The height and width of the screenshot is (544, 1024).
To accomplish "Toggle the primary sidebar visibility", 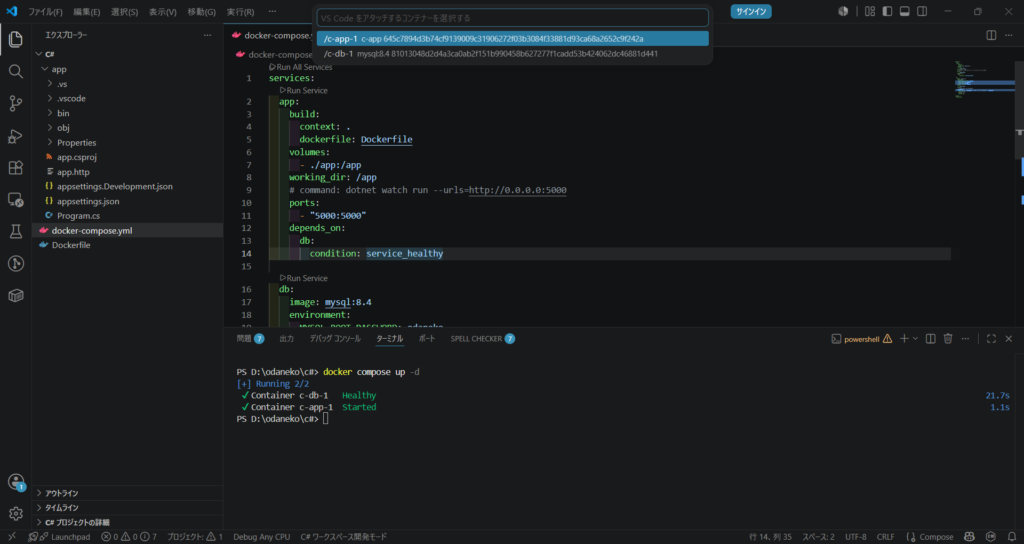I will click(887, 11).
